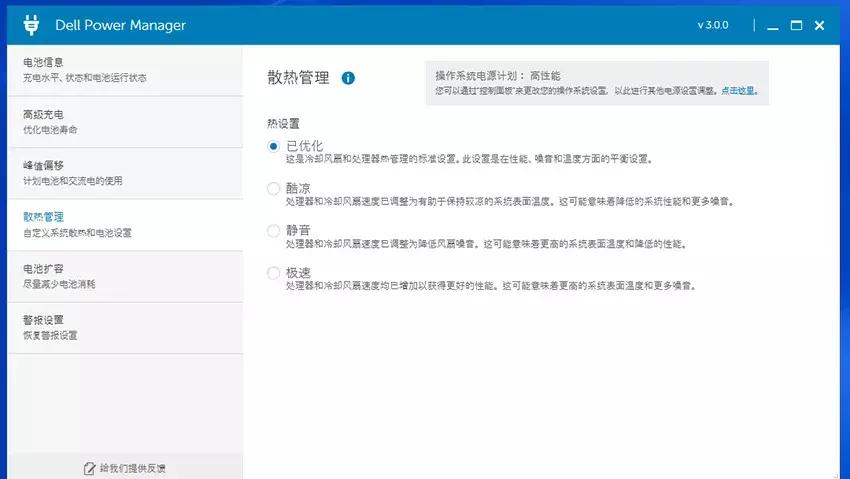The image size is (850, 479).
Task: Click the 热设置 heading
Action: click(x=283, y=124)
